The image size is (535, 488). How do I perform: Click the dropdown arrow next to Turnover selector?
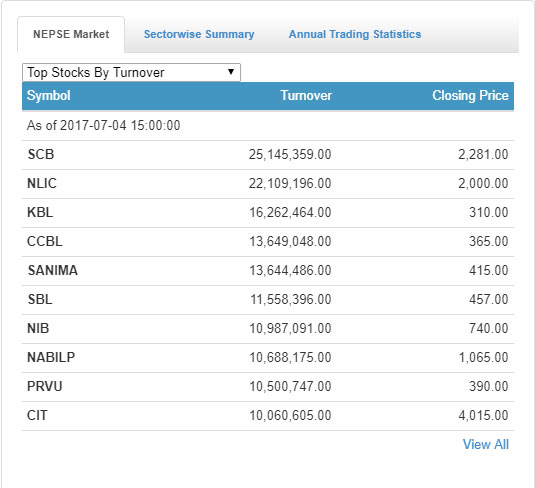231,72
